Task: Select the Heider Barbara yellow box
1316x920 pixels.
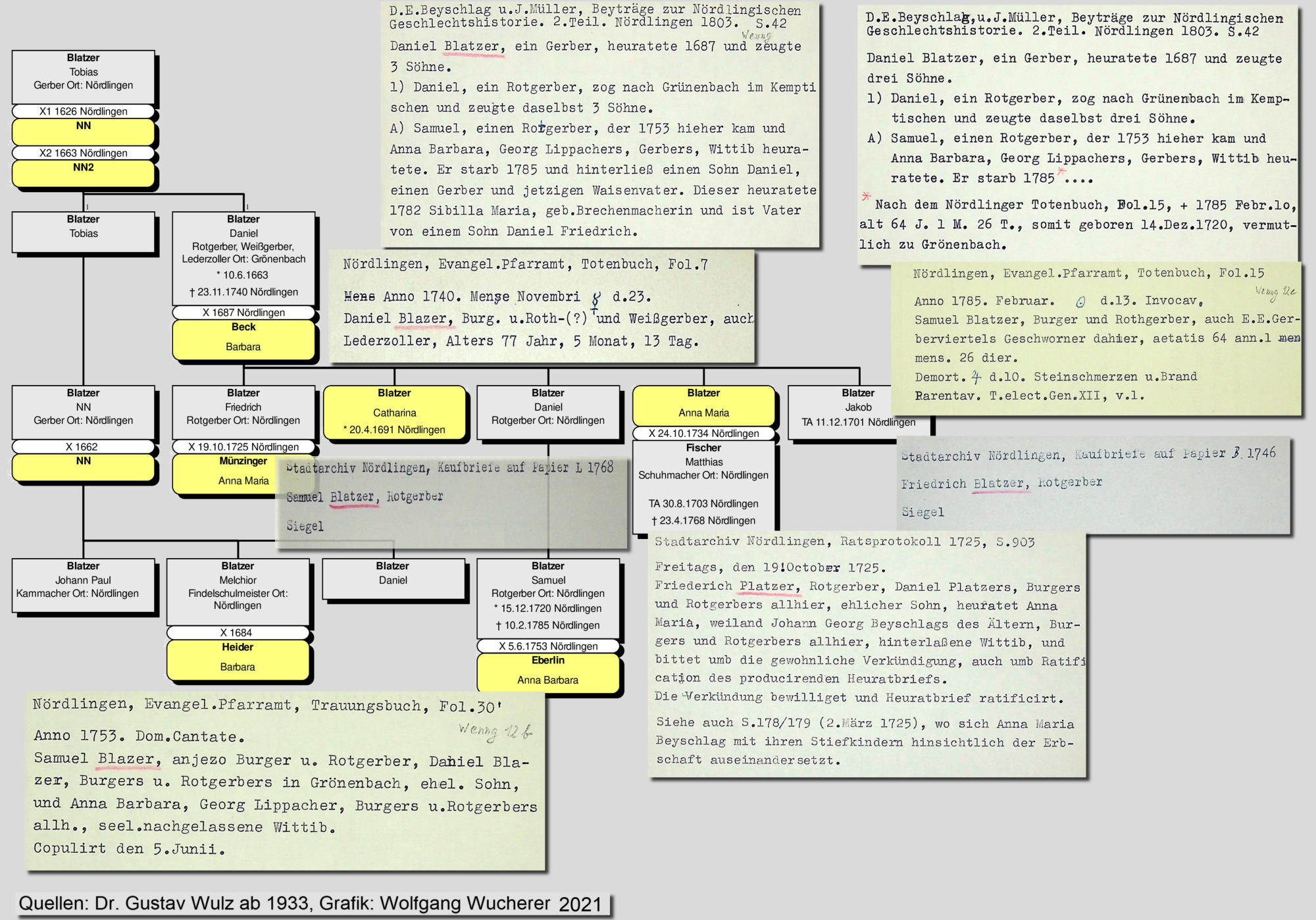Action: pyautogui.click(x=238, y=659)
